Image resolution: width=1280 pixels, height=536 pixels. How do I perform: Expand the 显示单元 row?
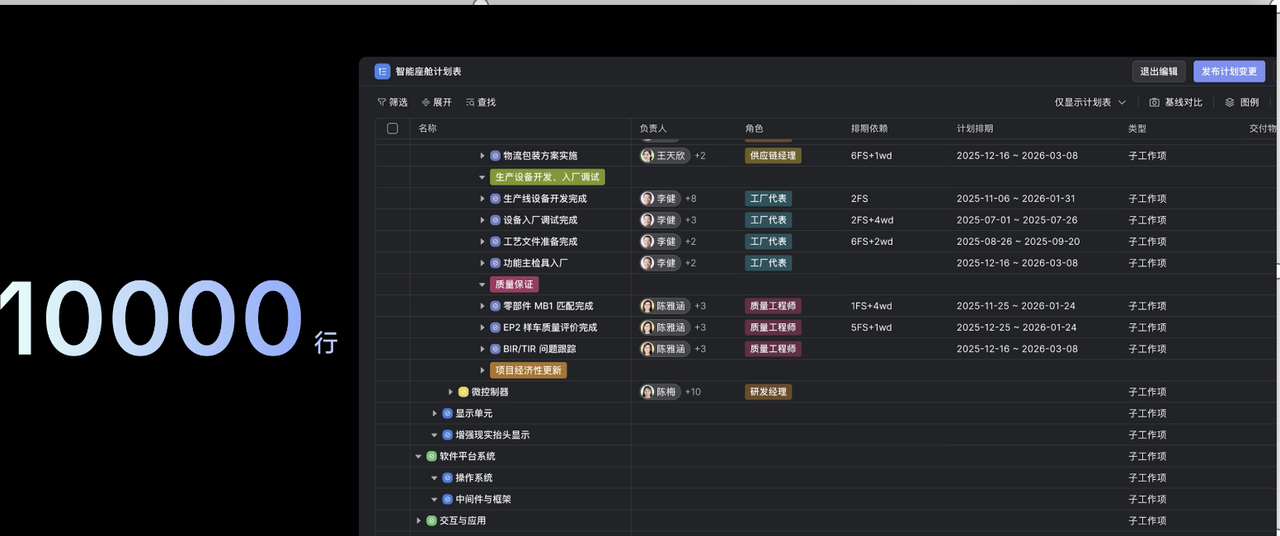pos(435,413)
